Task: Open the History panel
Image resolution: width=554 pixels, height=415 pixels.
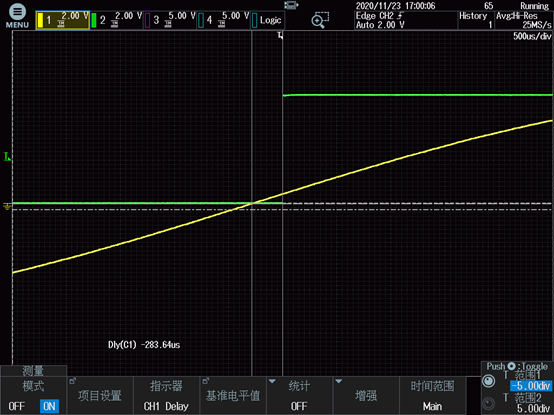Action: click(476, 20)
